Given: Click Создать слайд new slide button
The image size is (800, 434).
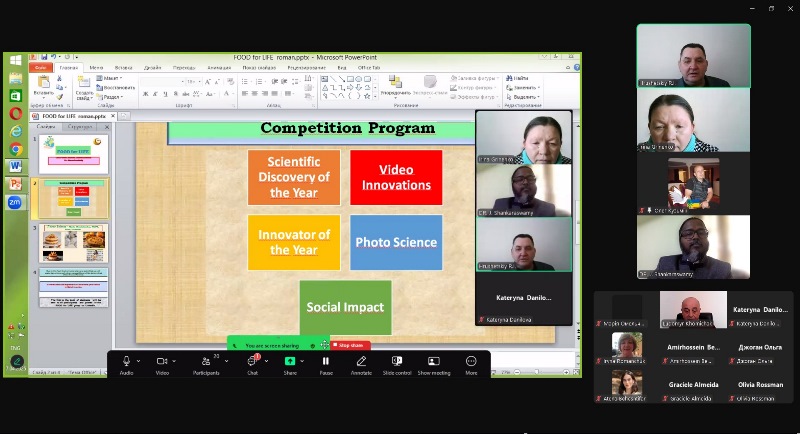Looking at the screenshot, I should pyautogui.click(x=84, y=88).
